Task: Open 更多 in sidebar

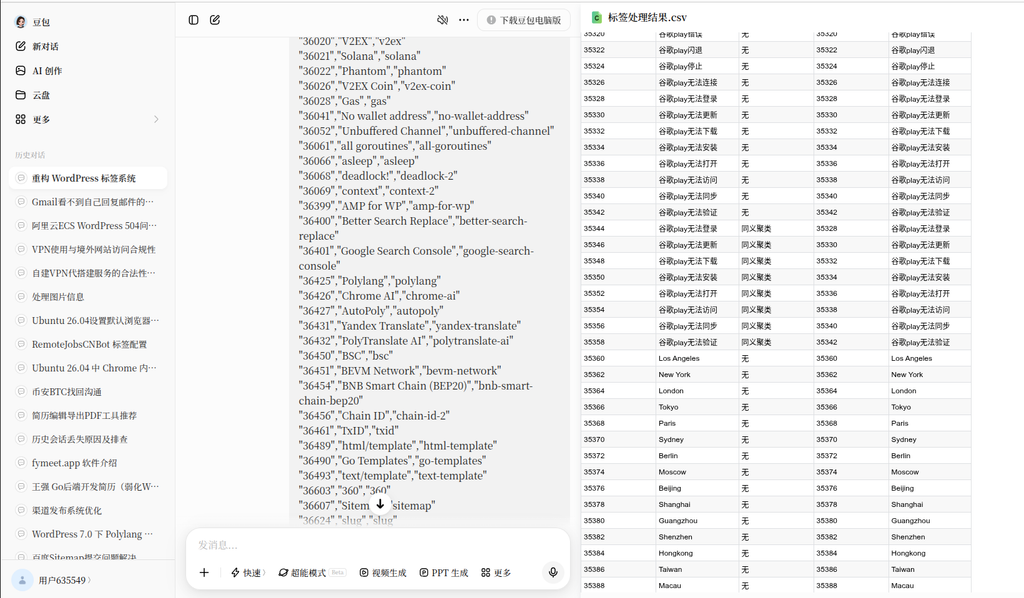Action: click(x=41, y=119)
